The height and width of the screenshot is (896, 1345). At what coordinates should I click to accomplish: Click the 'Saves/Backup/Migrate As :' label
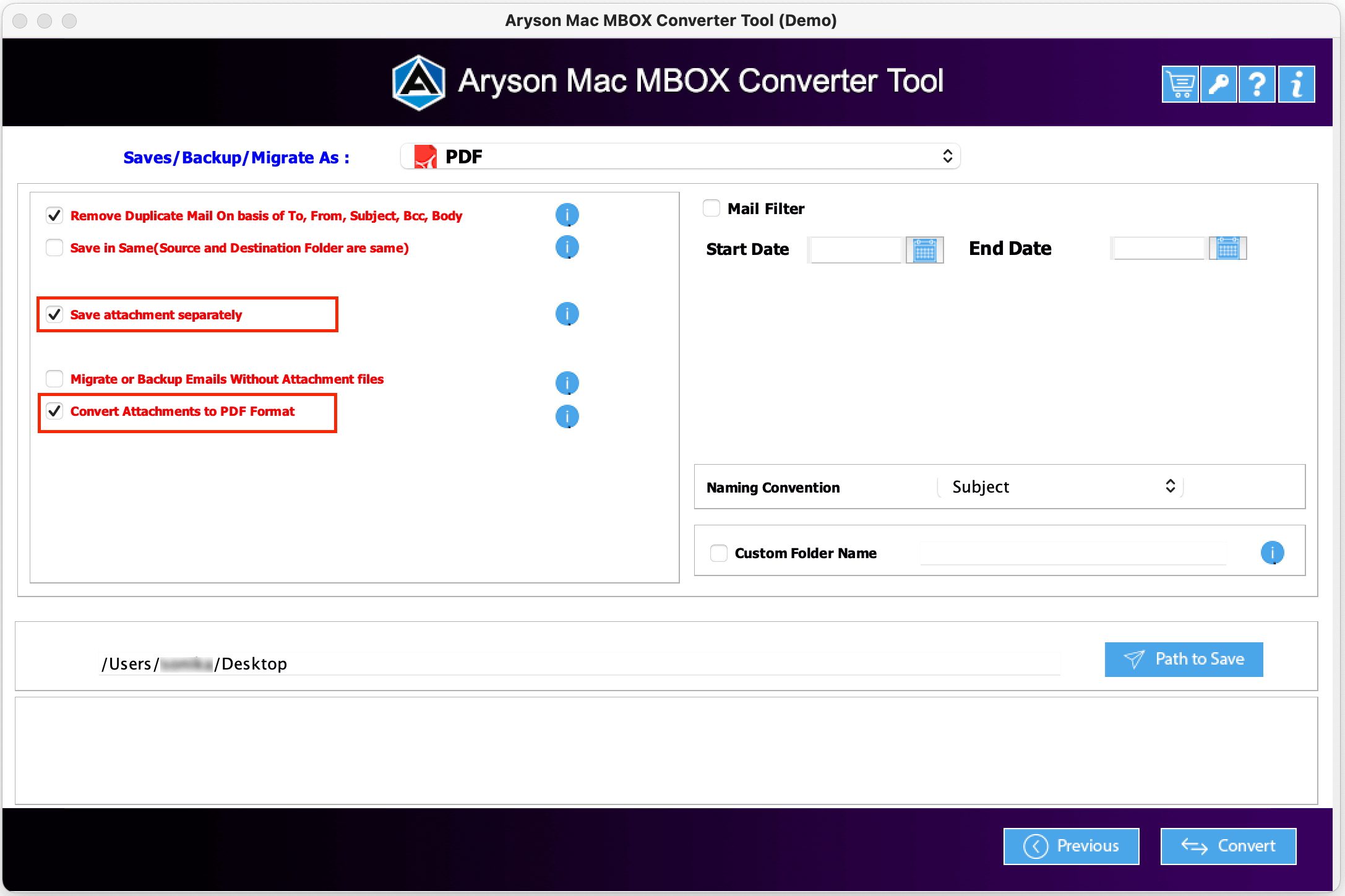[x=236, y=158]
